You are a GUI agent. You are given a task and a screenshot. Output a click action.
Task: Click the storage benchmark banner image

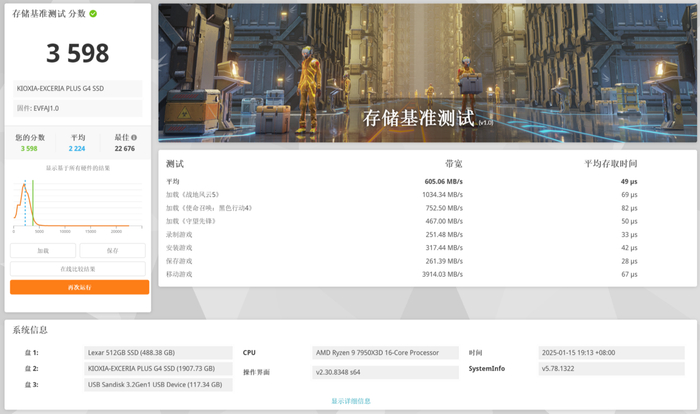click(427, 73)
